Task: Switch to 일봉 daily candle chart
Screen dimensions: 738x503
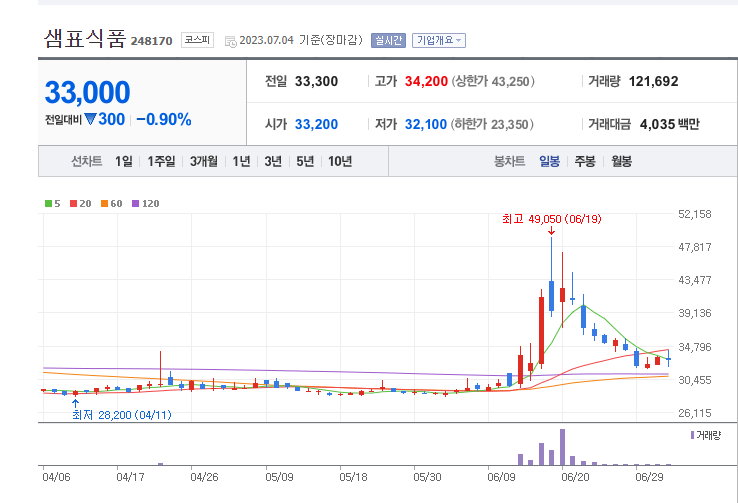Action: tap(549, 161)
